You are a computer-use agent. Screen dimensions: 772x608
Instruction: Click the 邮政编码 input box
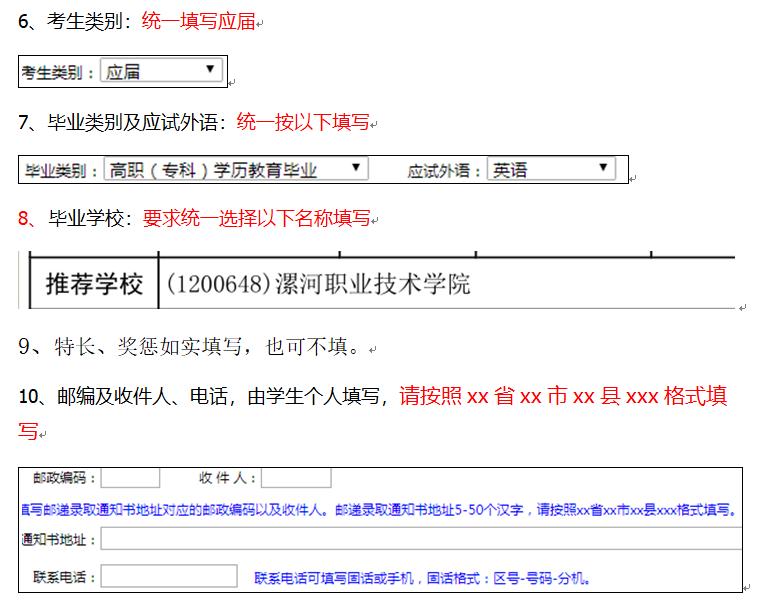tap(130, 479)
